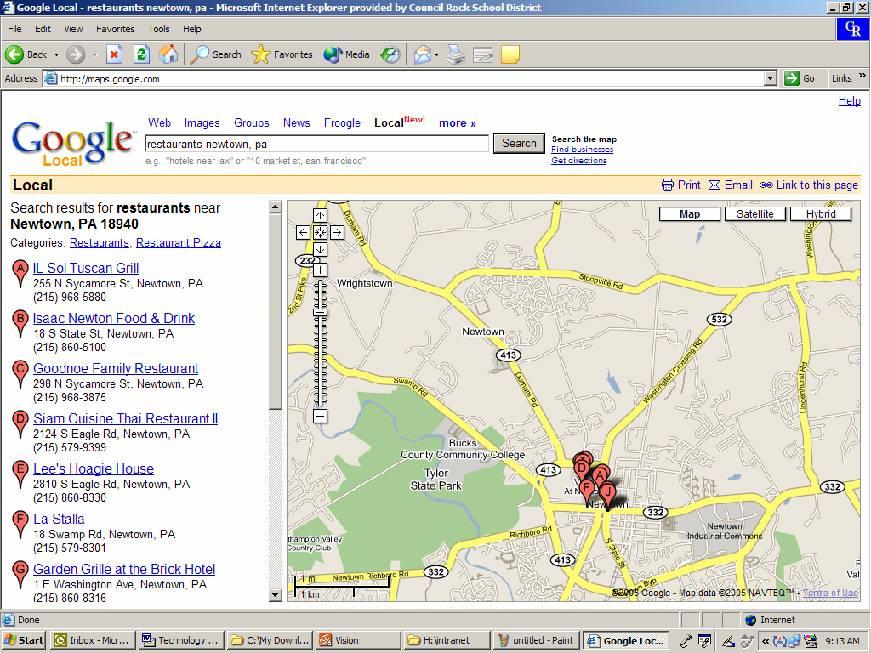
Task: Click the Get directions link
Action: click(x=579, y=160)
